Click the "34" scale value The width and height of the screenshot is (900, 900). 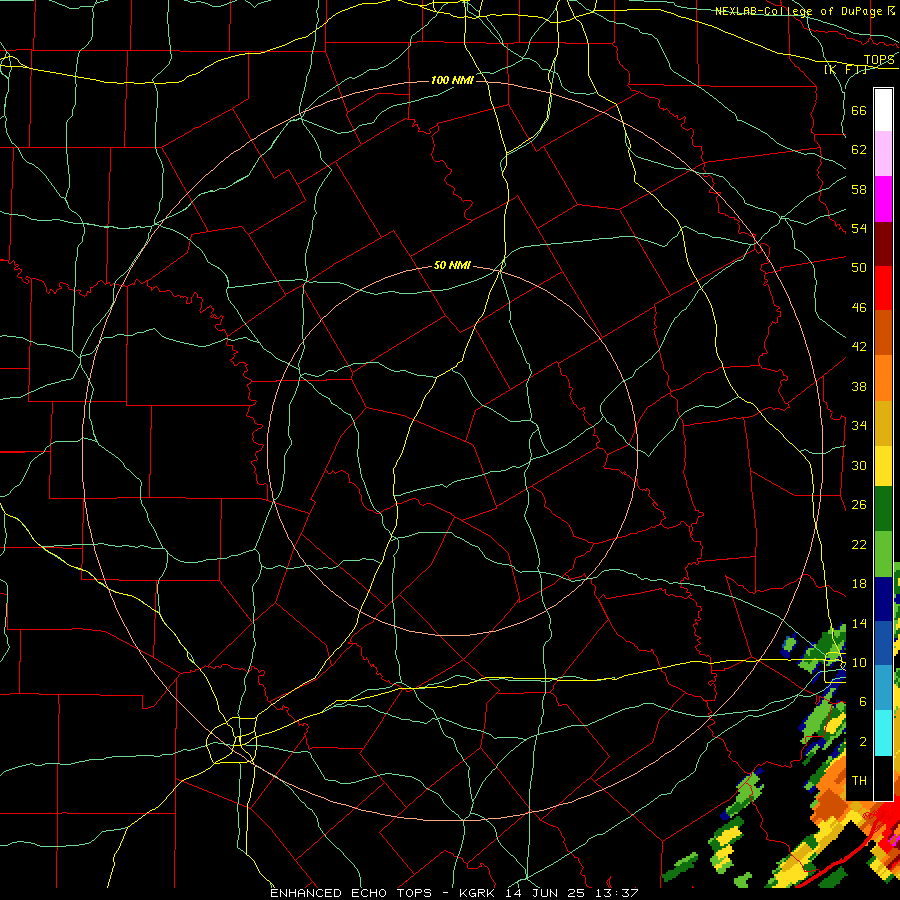click(859, 426)
